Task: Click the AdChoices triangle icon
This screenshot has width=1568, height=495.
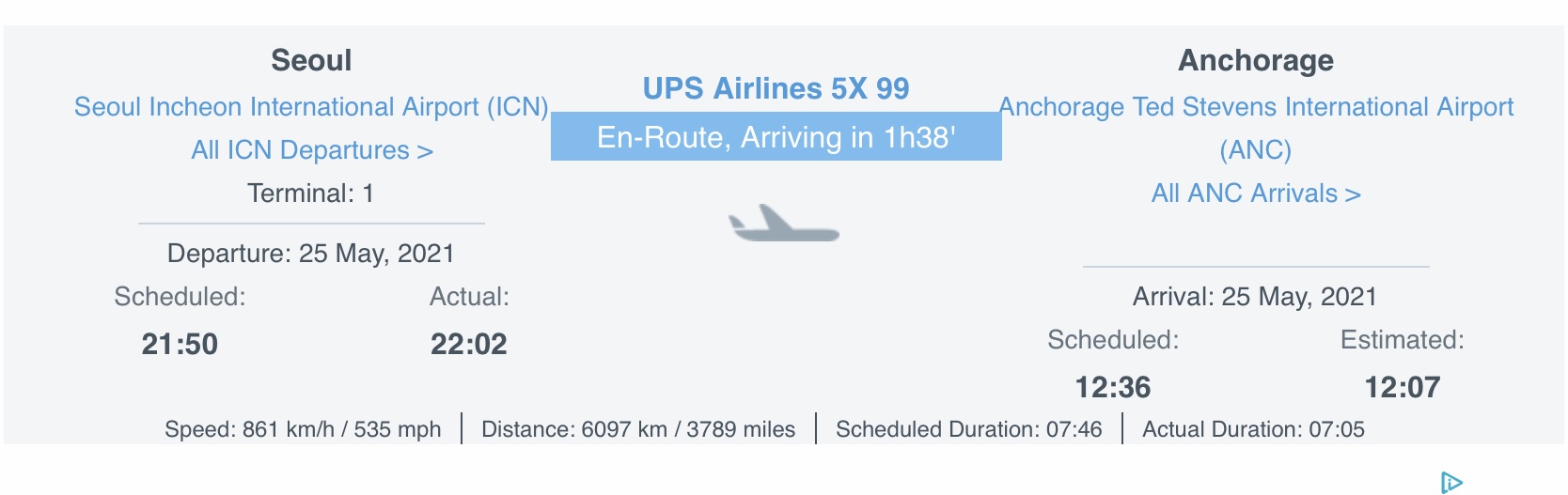Action: 1451,483
